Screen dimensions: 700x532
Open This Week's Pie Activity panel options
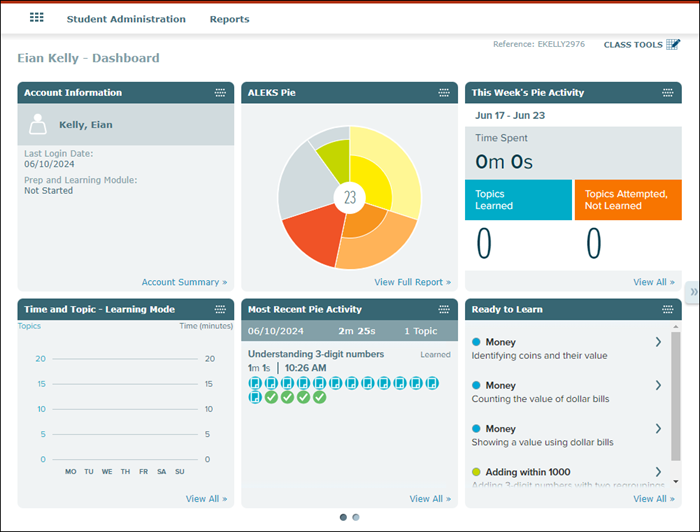tap(668, 93)
